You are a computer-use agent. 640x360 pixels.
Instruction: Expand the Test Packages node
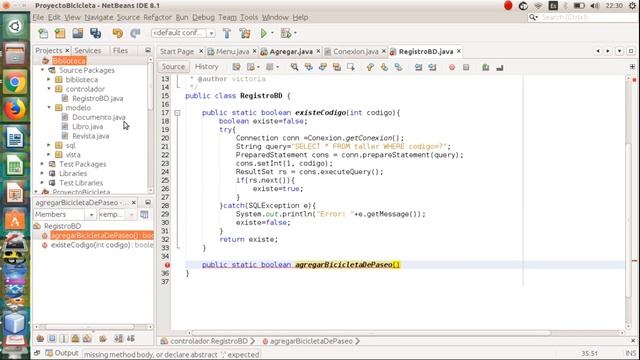click(42, 164)
